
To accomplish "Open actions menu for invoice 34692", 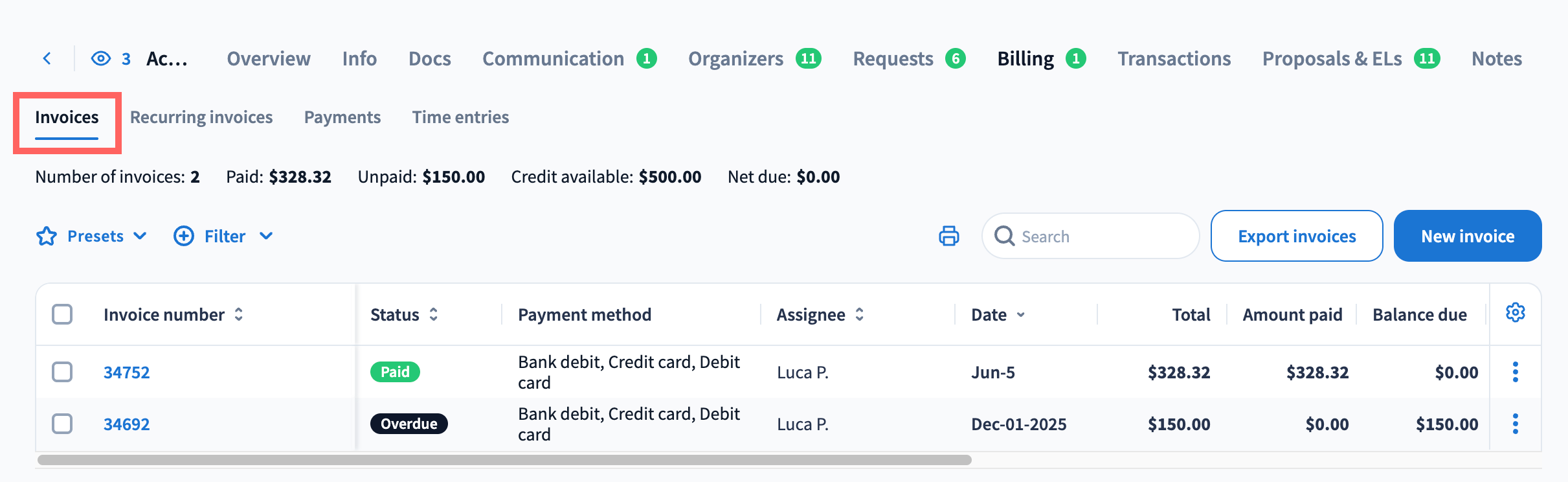I will pos(1516,424).
